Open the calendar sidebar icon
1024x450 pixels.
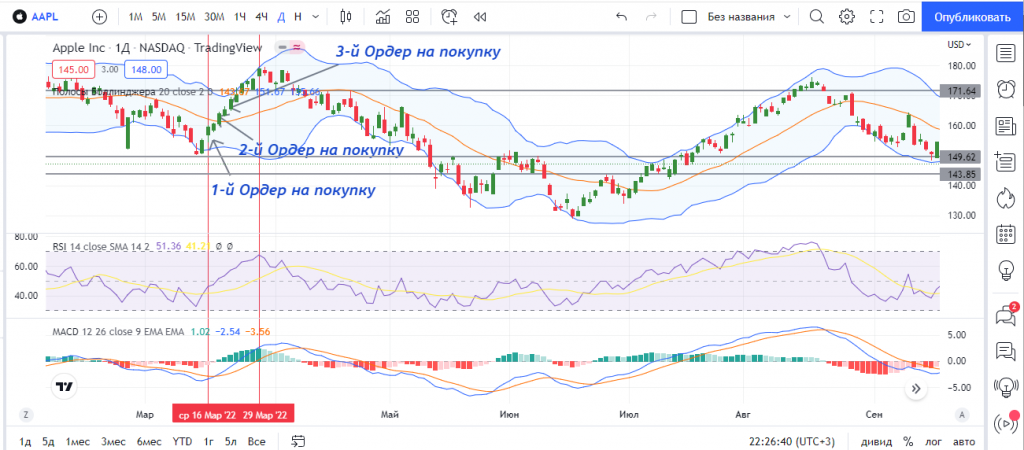tap(1006, 233)
